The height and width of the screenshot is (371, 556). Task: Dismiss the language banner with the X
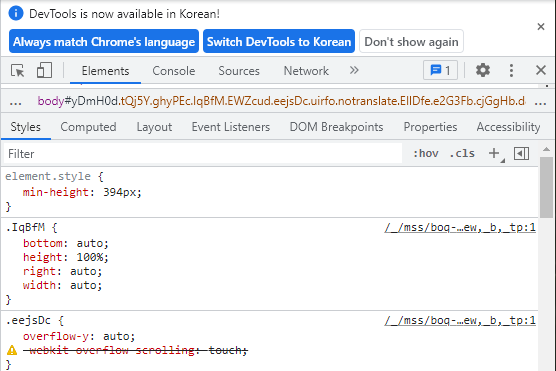(541, 27)
